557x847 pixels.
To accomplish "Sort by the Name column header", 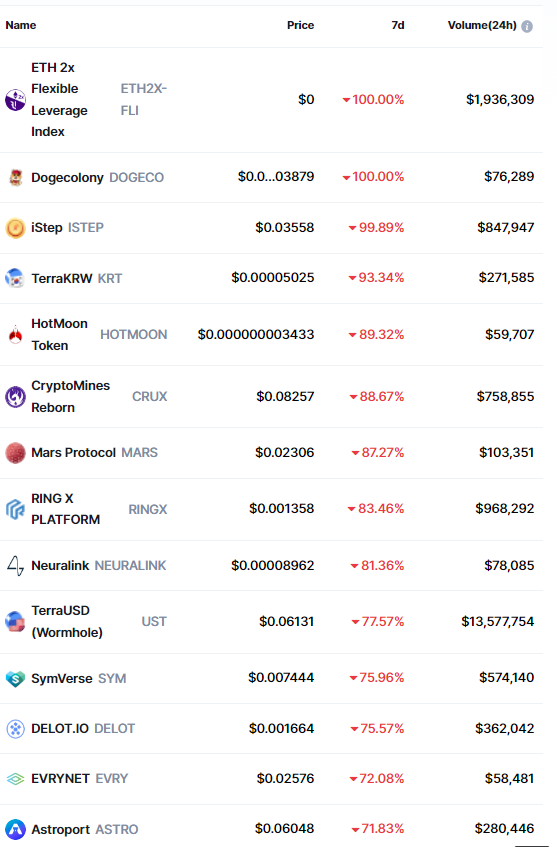I will [x=21, y=25].
